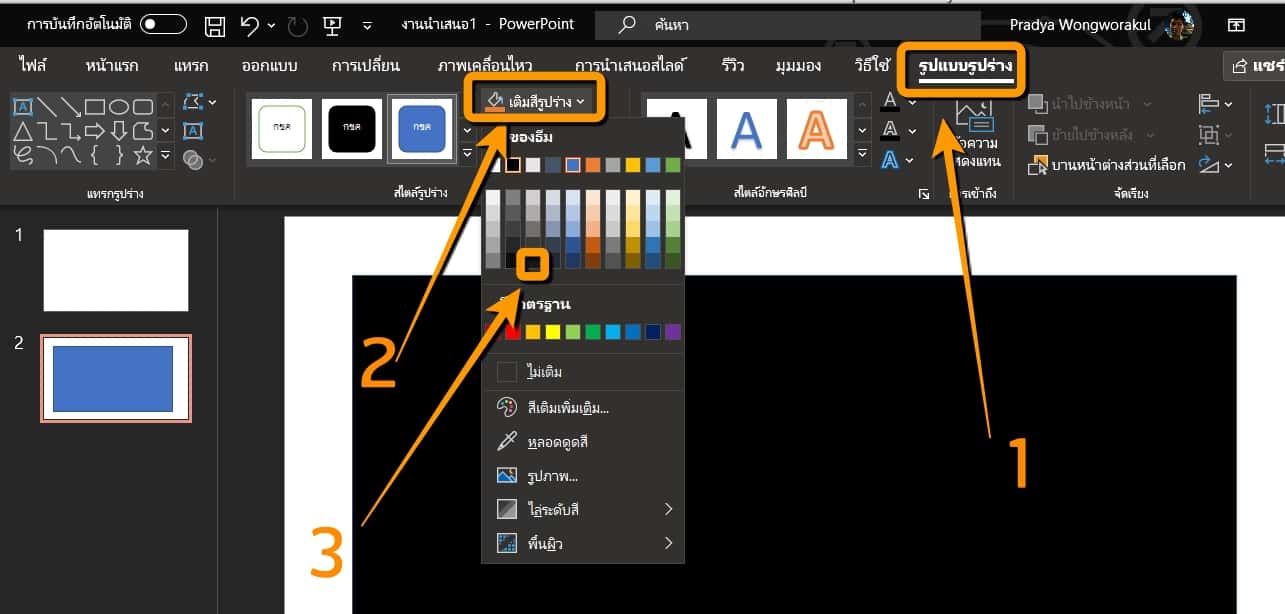
Task: Pick the green theme color swatch in top row
Action: pyautogui.click(x=672, y=165)
